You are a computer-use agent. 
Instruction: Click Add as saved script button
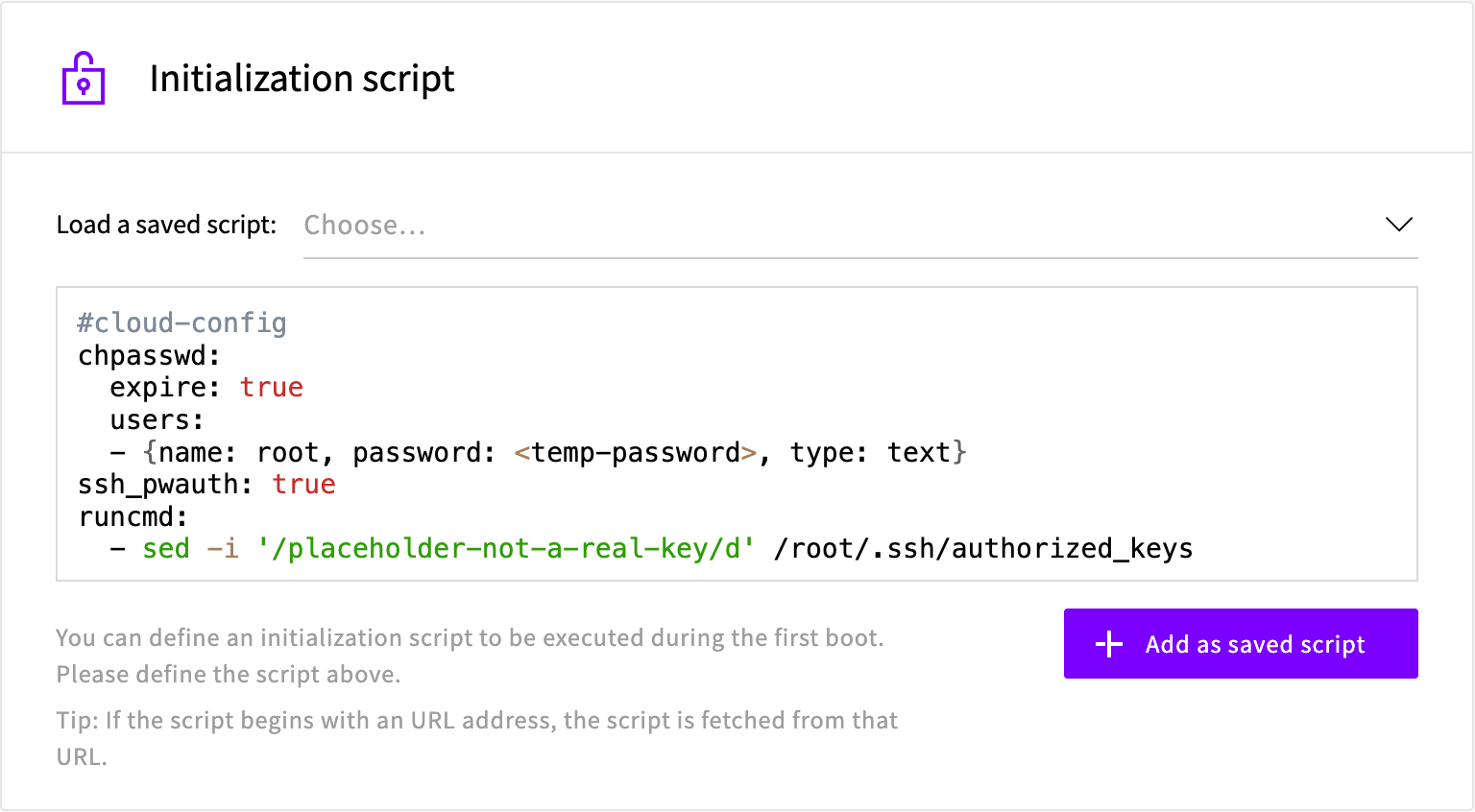(1241, 644)
